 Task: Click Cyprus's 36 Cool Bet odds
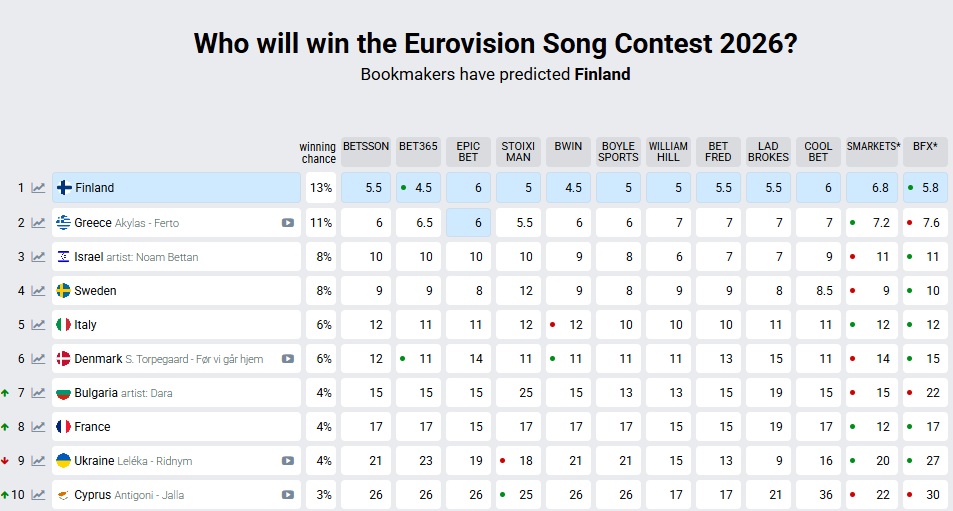pos(819,495)
